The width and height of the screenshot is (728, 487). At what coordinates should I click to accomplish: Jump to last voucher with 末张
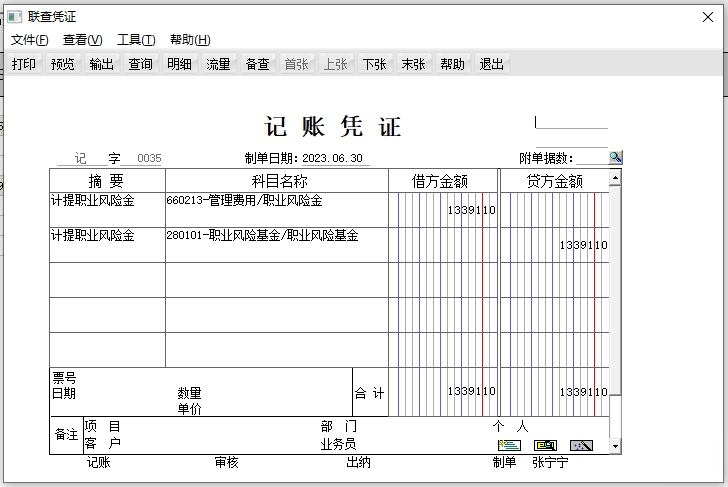tap(413, 64)
